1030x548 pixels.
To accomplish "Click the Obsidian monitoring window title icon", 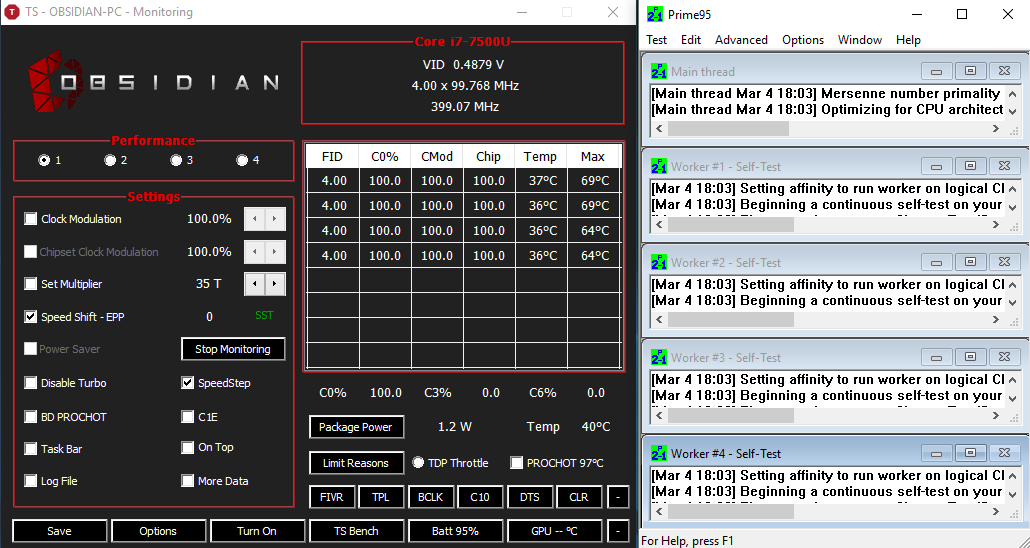I will (12, 12).
